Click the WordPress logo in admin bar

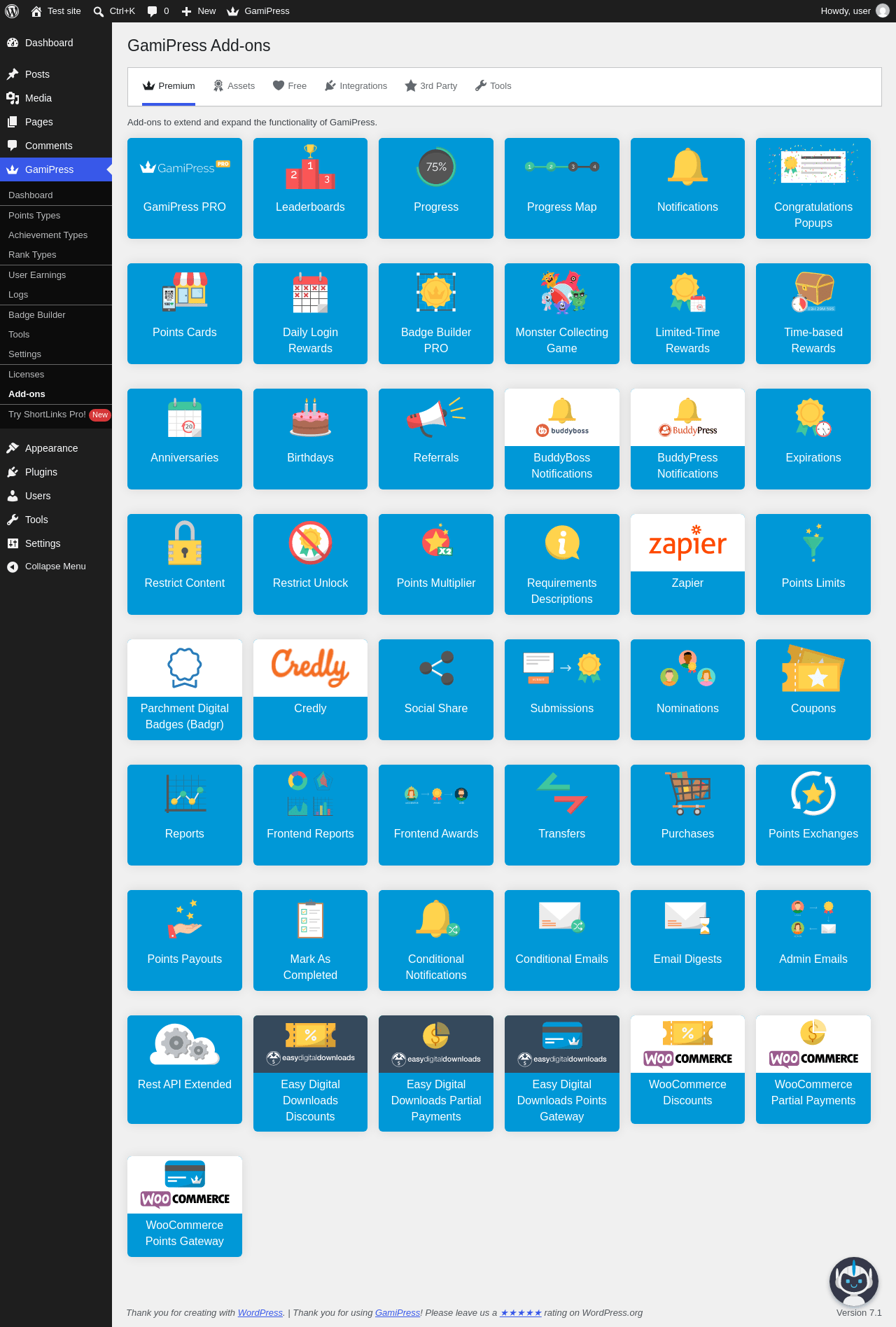12,11
